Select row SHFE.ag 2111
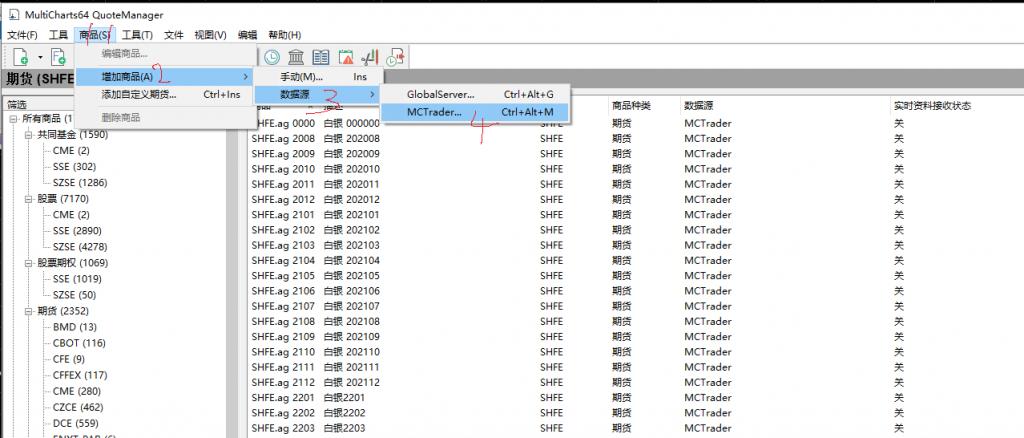Image resolution: width=1024 pixels, height=438 pixels. coord(635,367)
